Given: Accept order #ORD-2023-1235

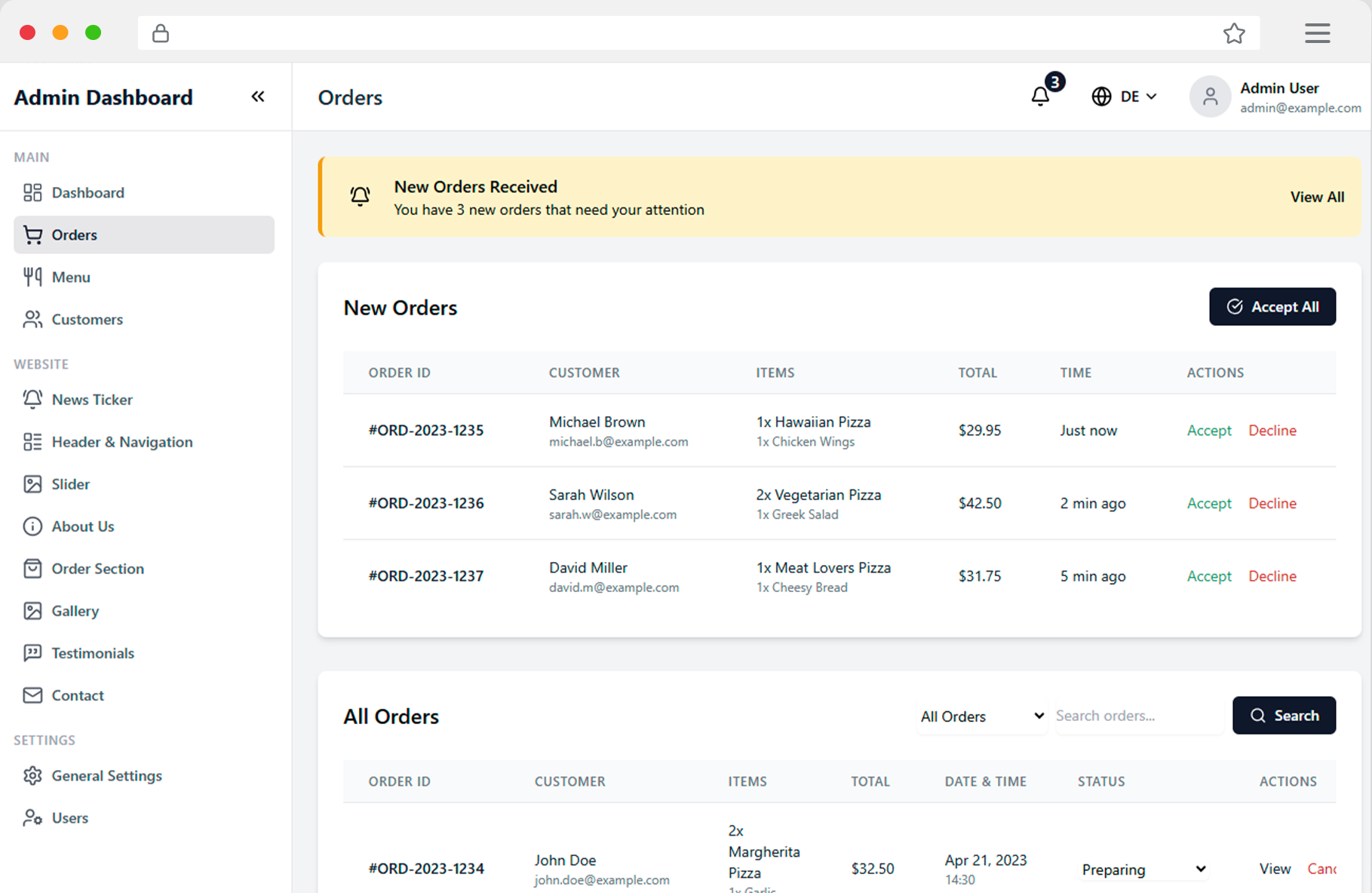Looking at the screenshot, I should (x=1208, y=431).
